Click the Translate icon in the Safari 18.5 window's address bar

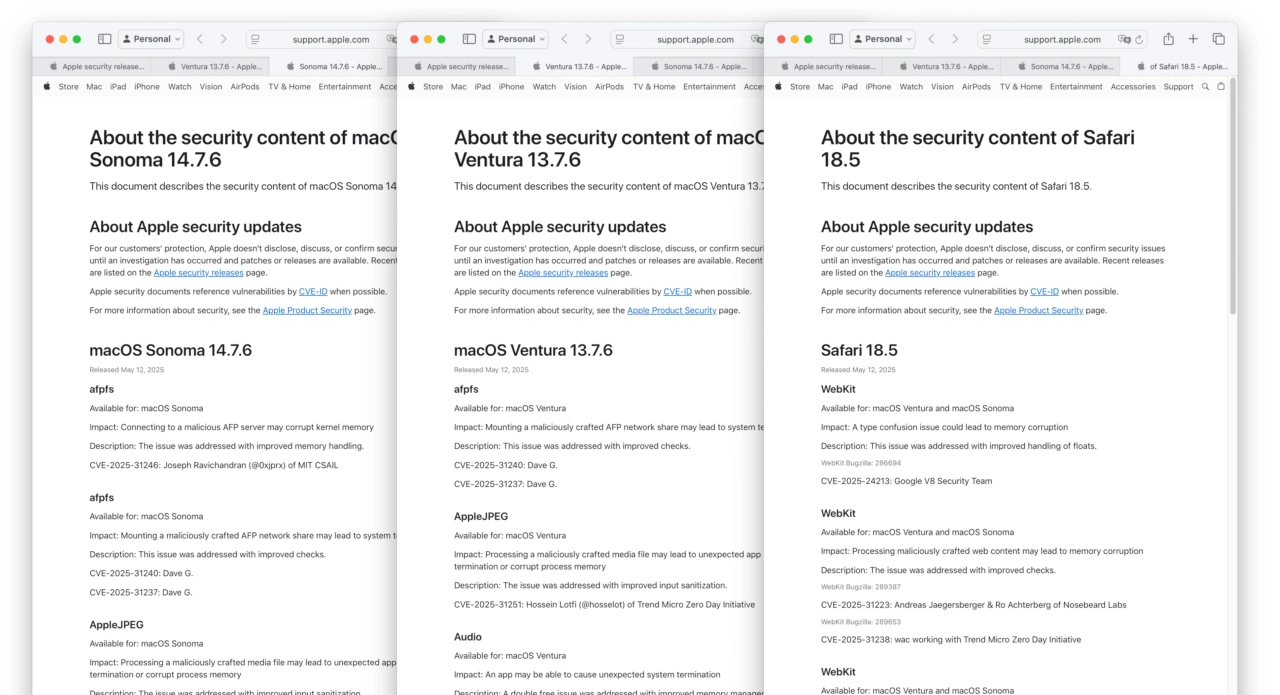(1125, 40)
